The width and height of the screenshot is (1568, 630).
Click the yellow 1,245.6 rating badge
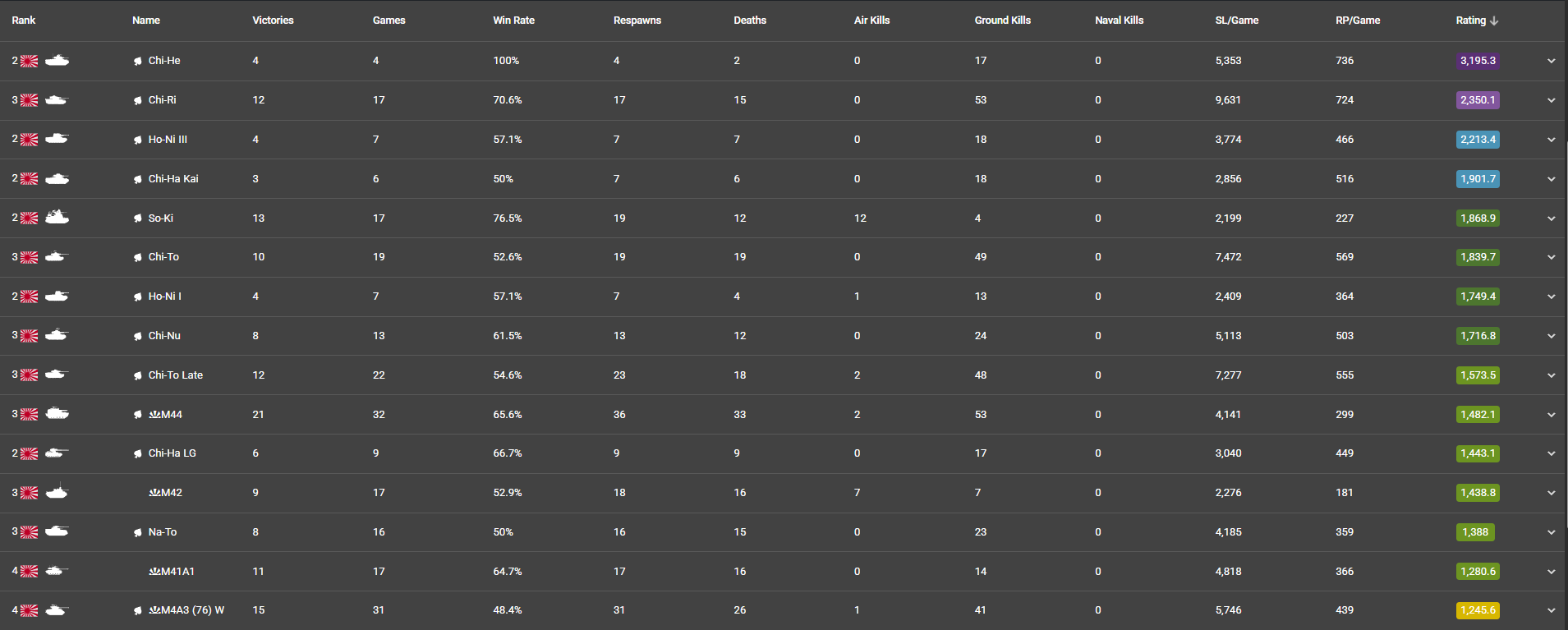(1478, 610)
